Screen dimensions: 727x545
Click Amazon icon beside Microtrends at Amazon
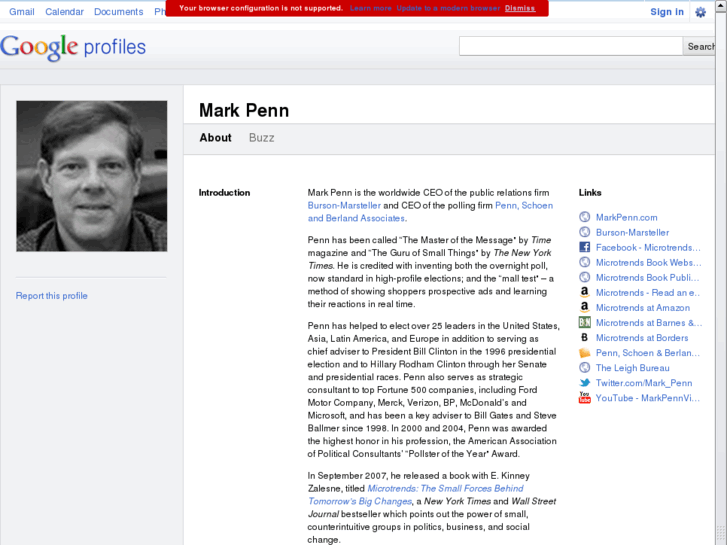[x=585, y=308]
